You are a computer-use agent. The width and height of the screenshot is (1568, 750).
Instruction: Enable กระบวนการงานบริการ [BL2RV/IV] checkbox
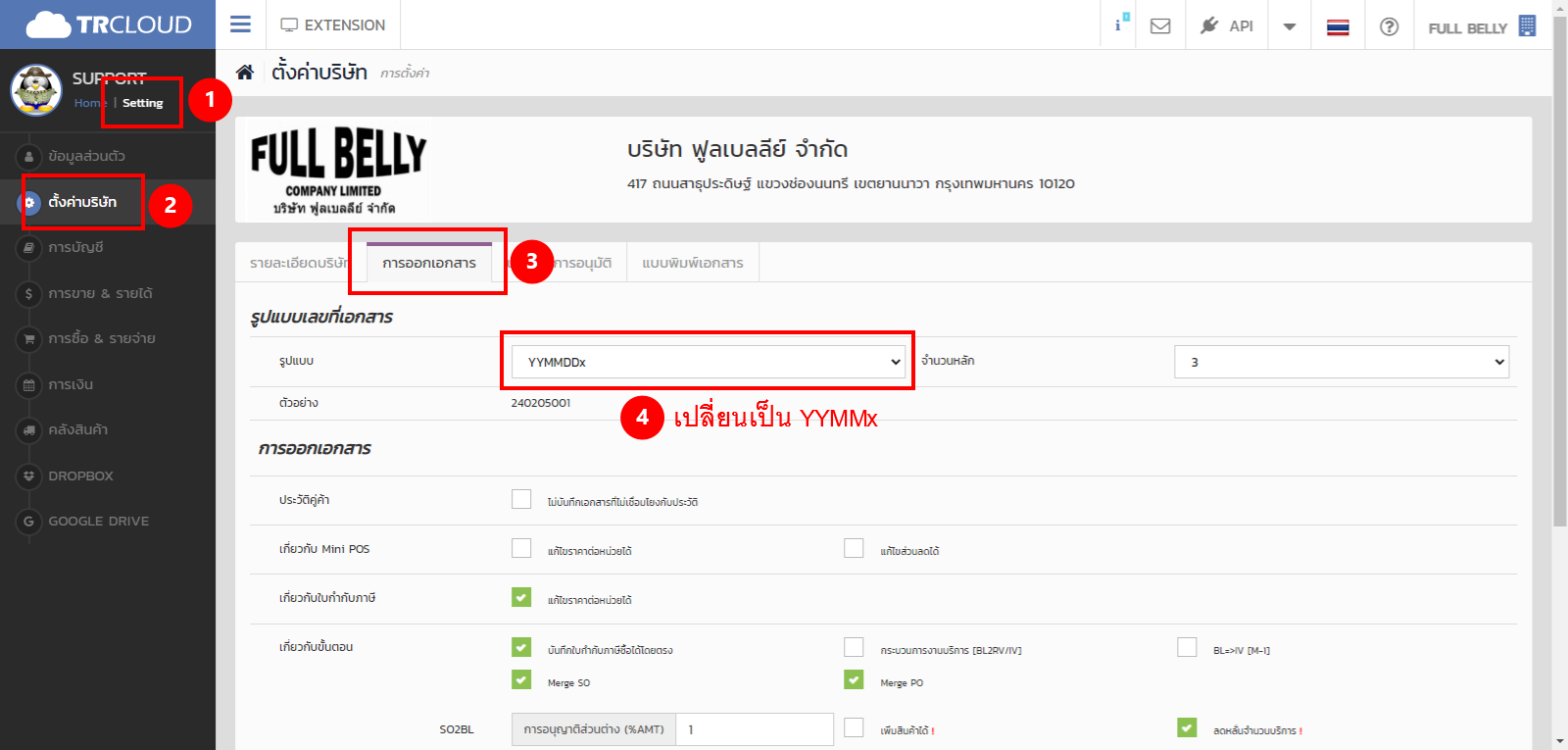tap(854, 647)
